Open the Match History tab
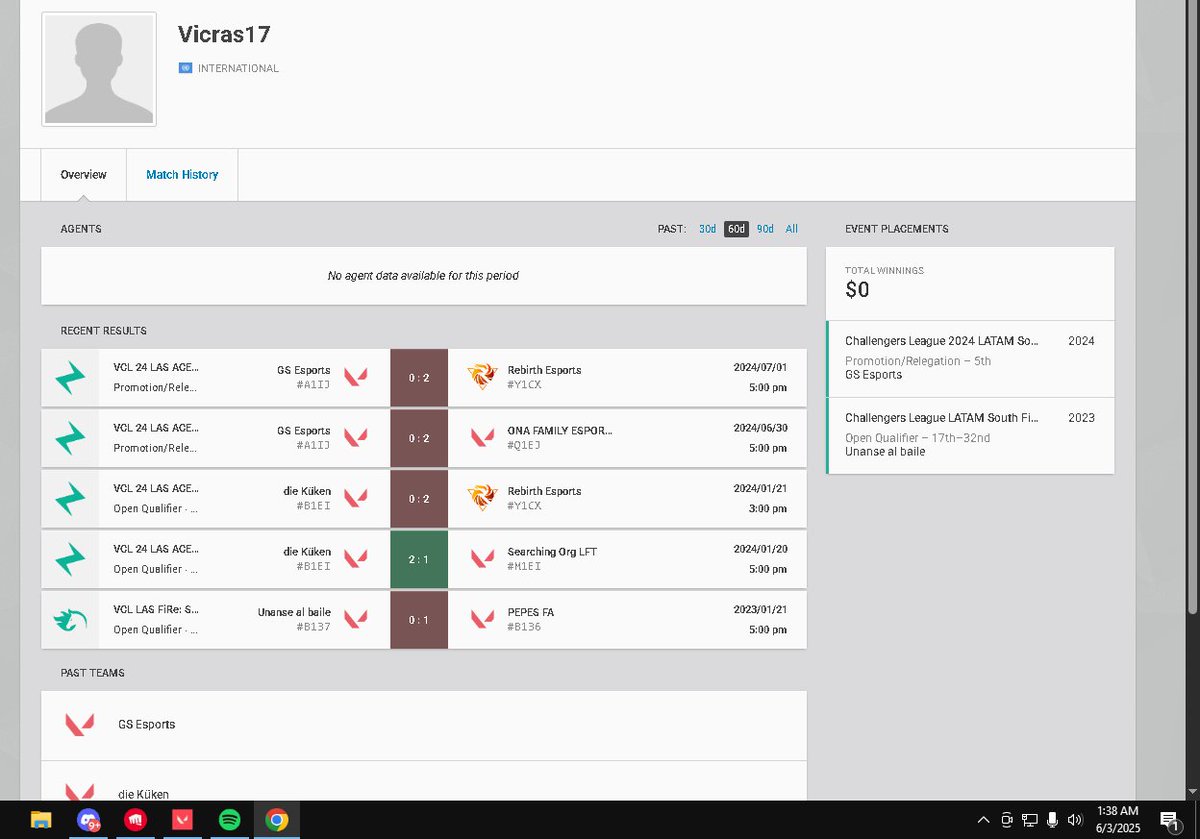This screenshot has height=839, width=1200. pos(182,175)
